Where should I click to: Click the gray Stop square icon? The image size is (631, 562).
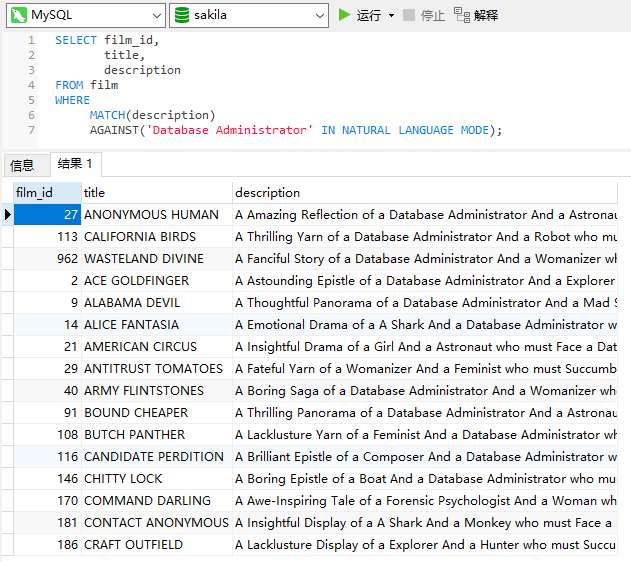[x=409, y=15]
